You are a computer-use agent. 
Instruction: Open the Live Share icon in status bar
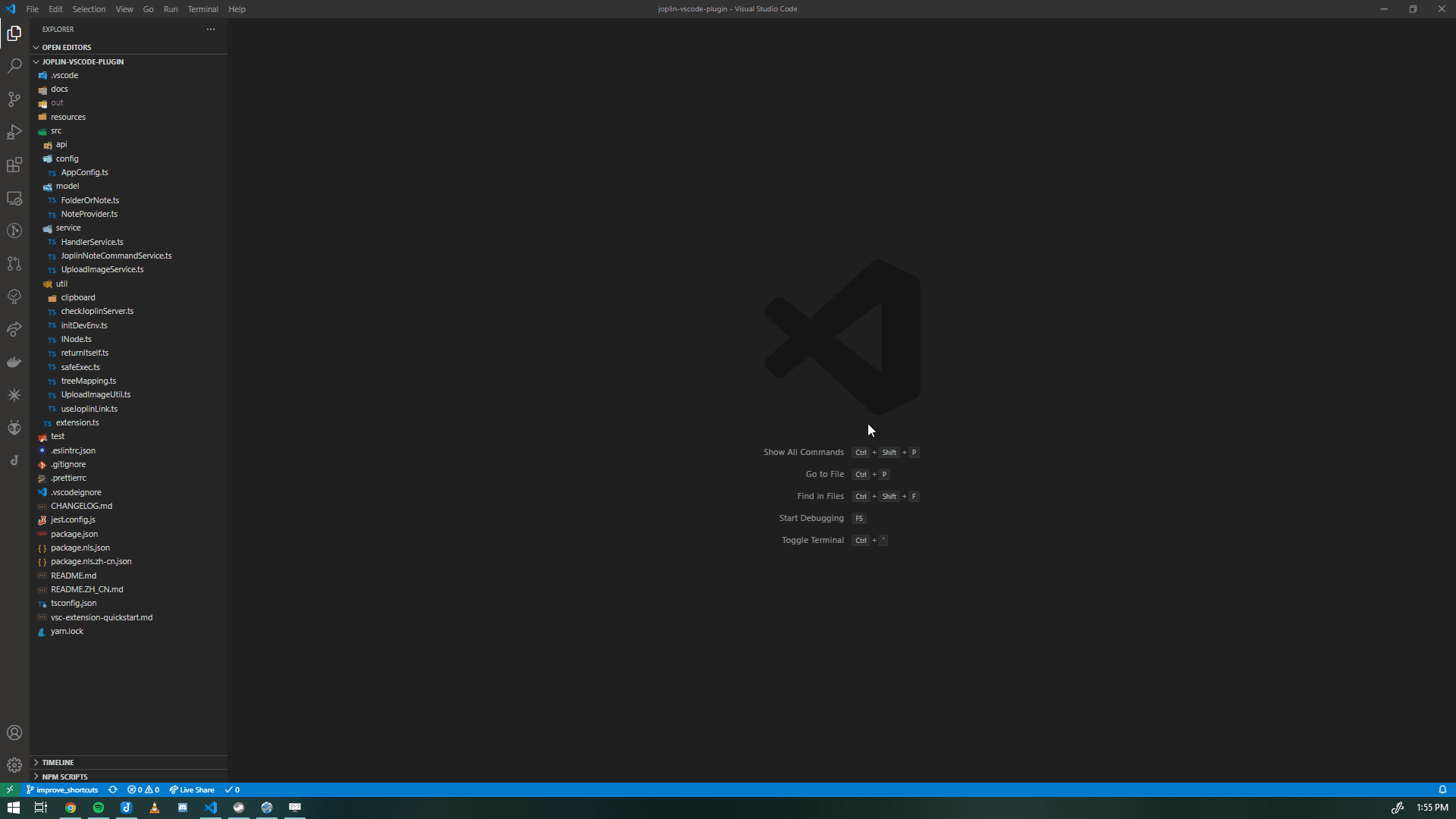[x=192, y=789]
